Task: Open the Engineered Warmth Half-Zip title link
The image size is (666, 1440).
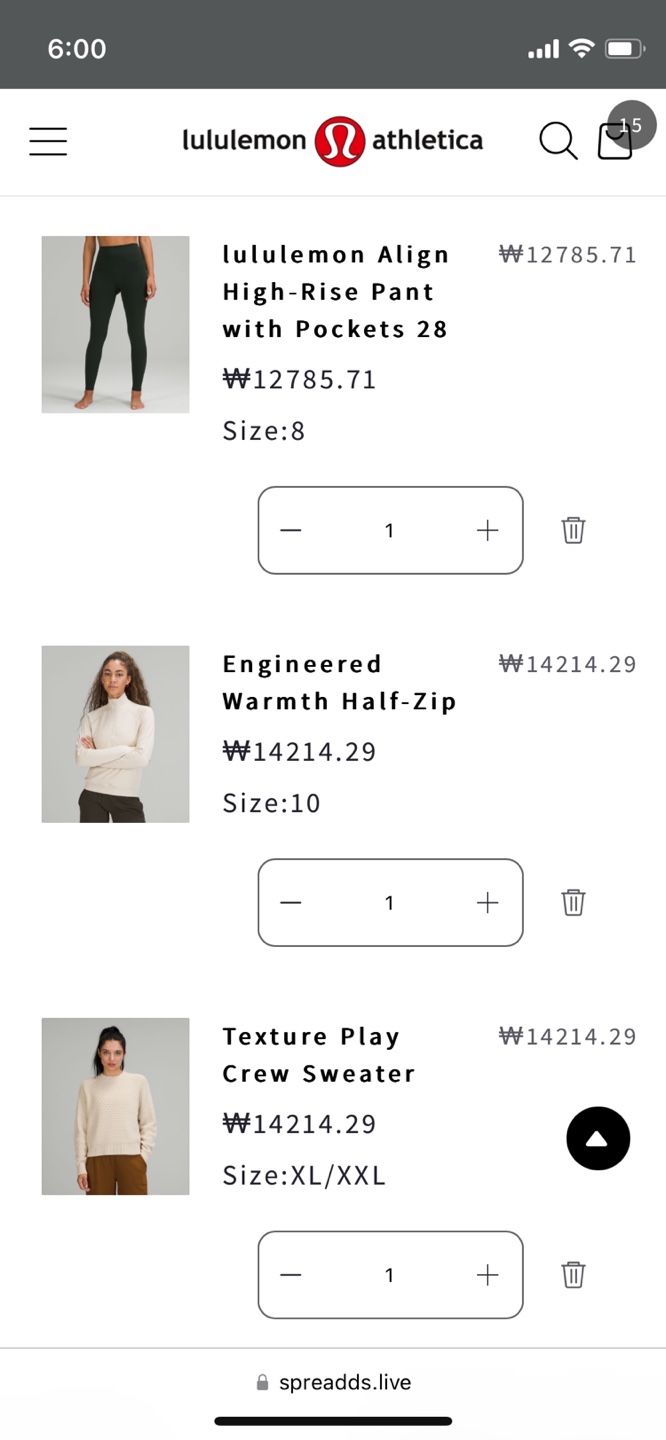Action: click(339, 683)
